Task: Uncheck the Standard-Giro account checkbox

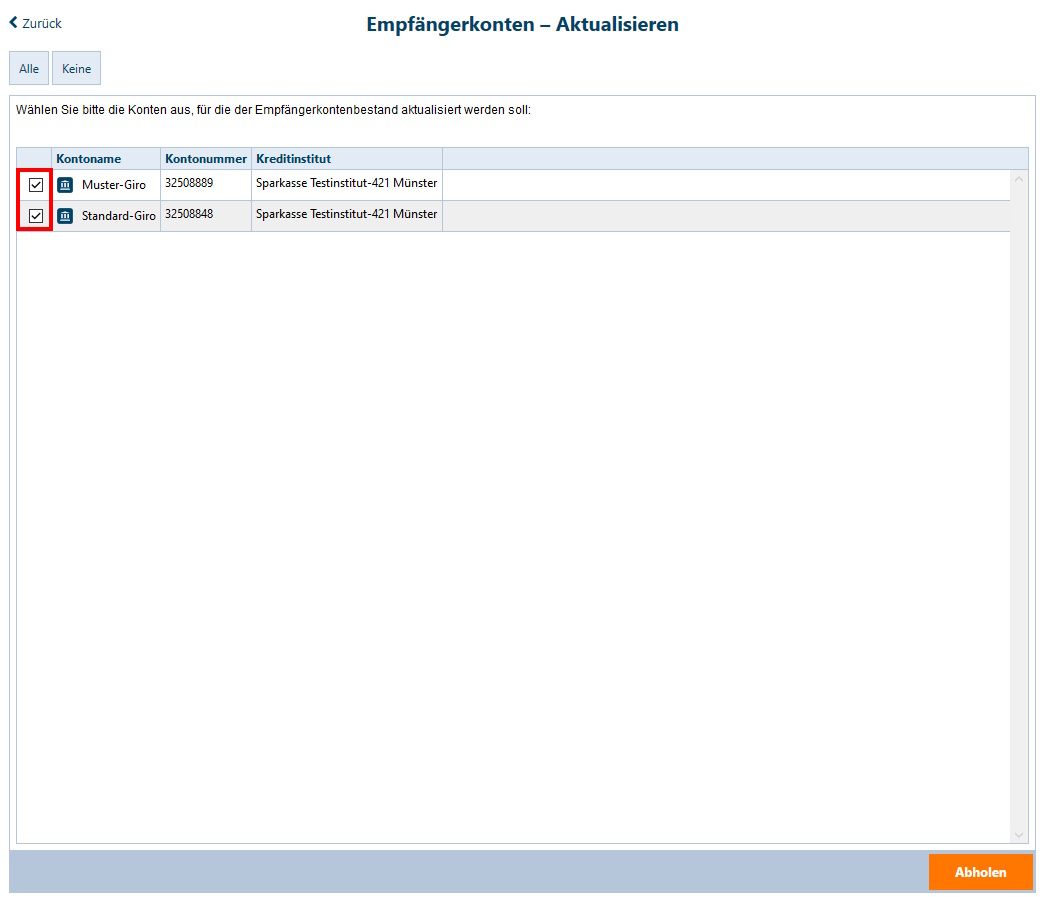Action: click(36, 216)
